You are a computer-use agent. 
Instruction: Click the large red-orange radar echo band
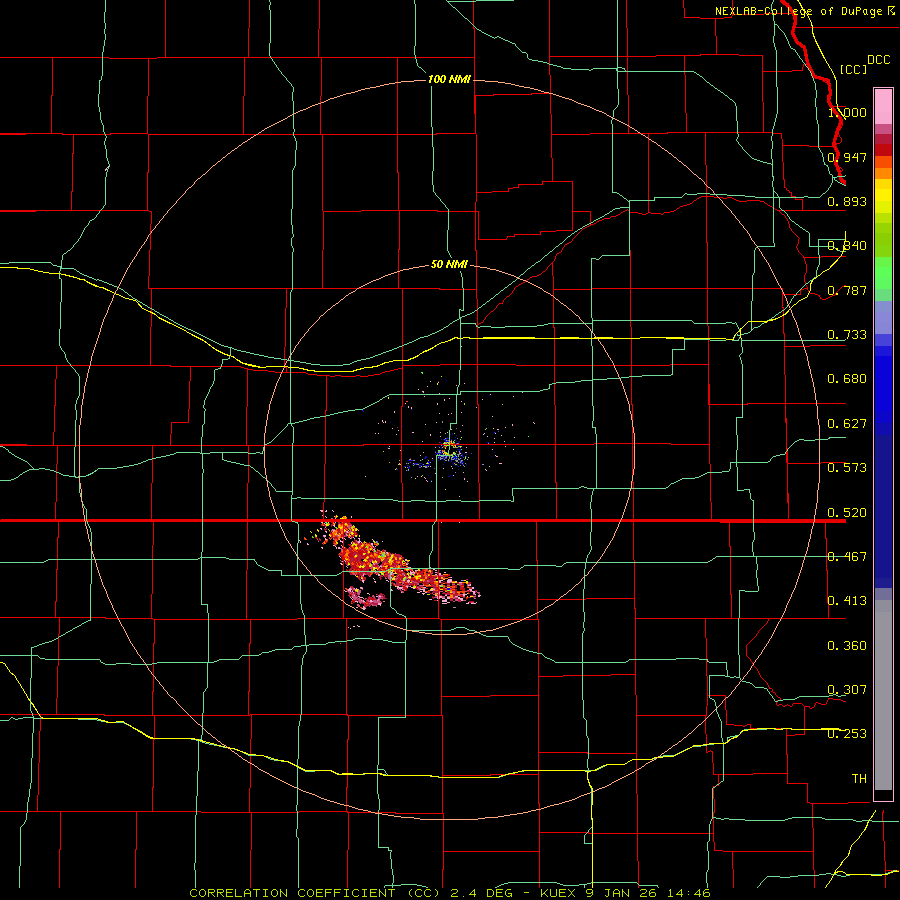(x=396, y=562)
